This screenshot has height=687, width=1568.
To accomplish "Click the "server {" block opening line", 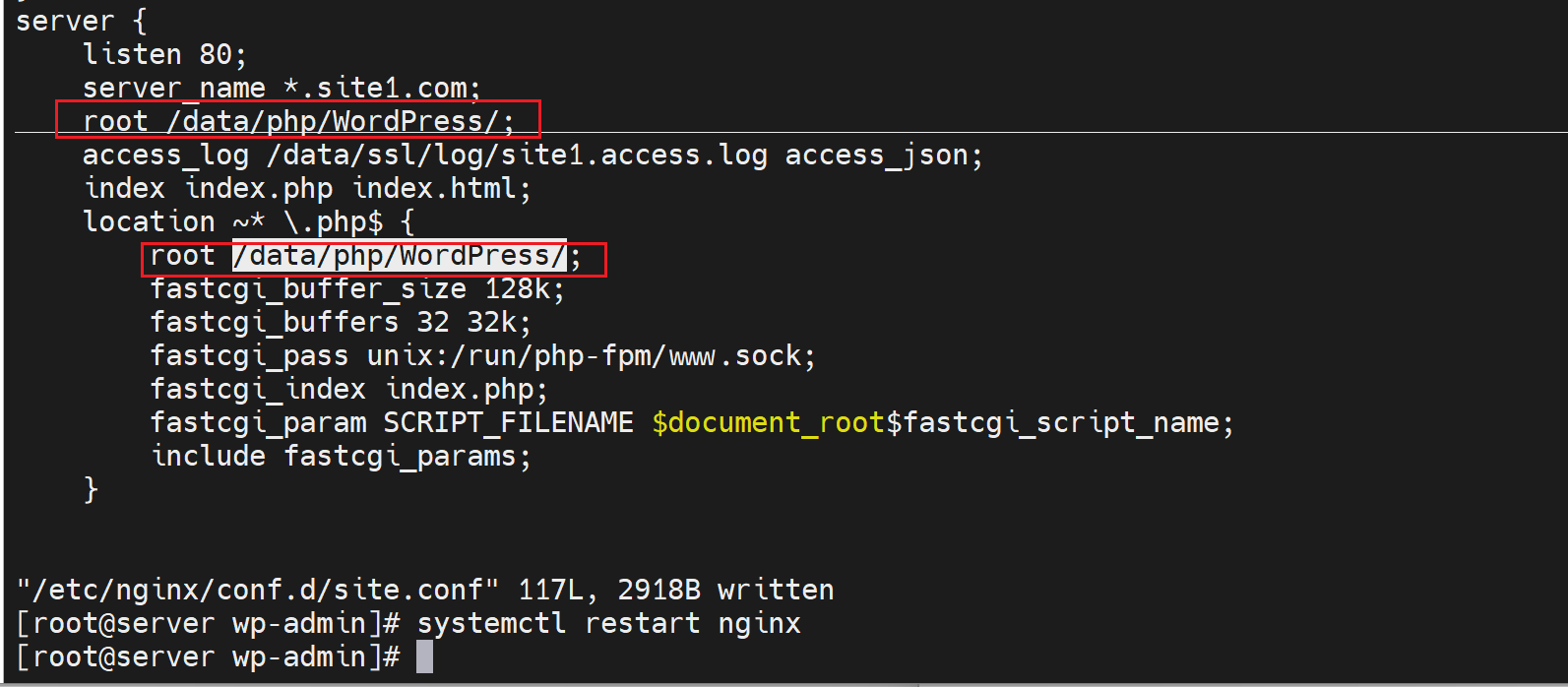I will point(81,21).
